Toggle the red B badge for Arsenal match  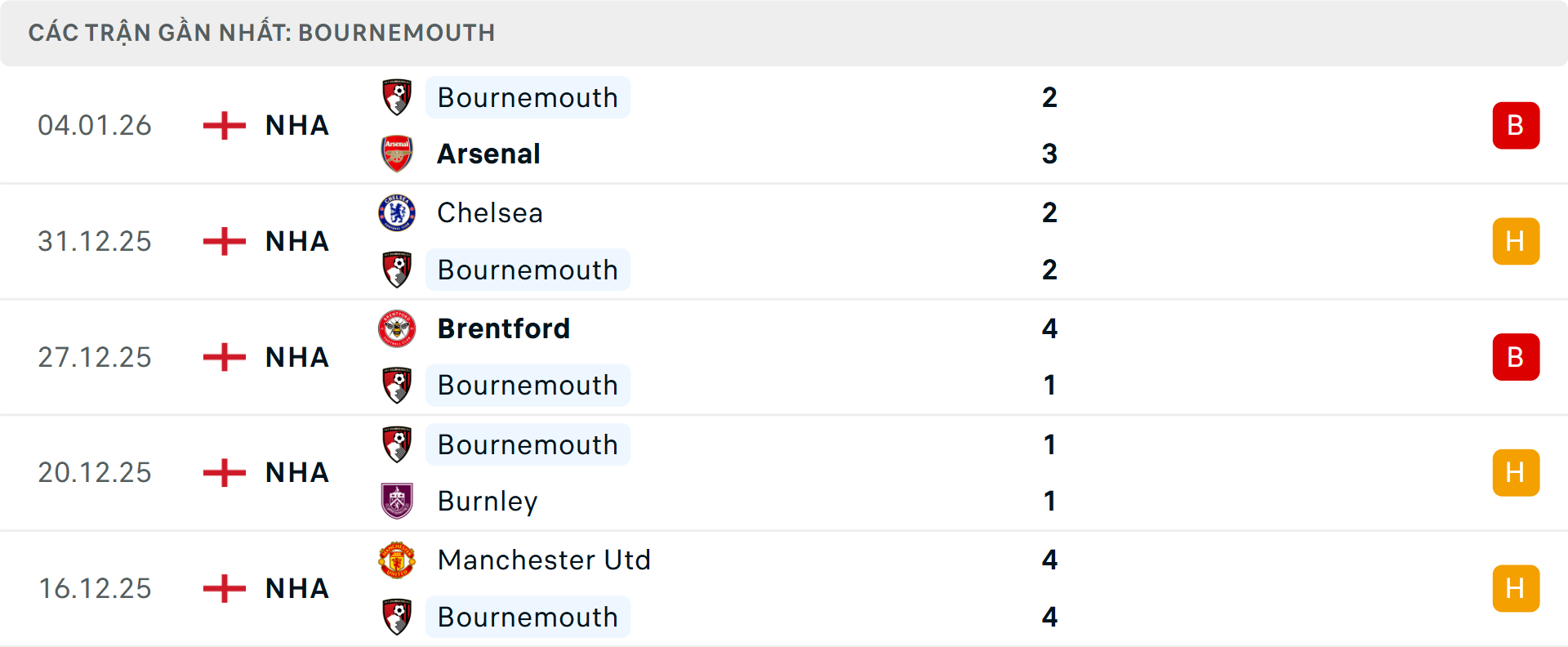[x=1516, y=125]
